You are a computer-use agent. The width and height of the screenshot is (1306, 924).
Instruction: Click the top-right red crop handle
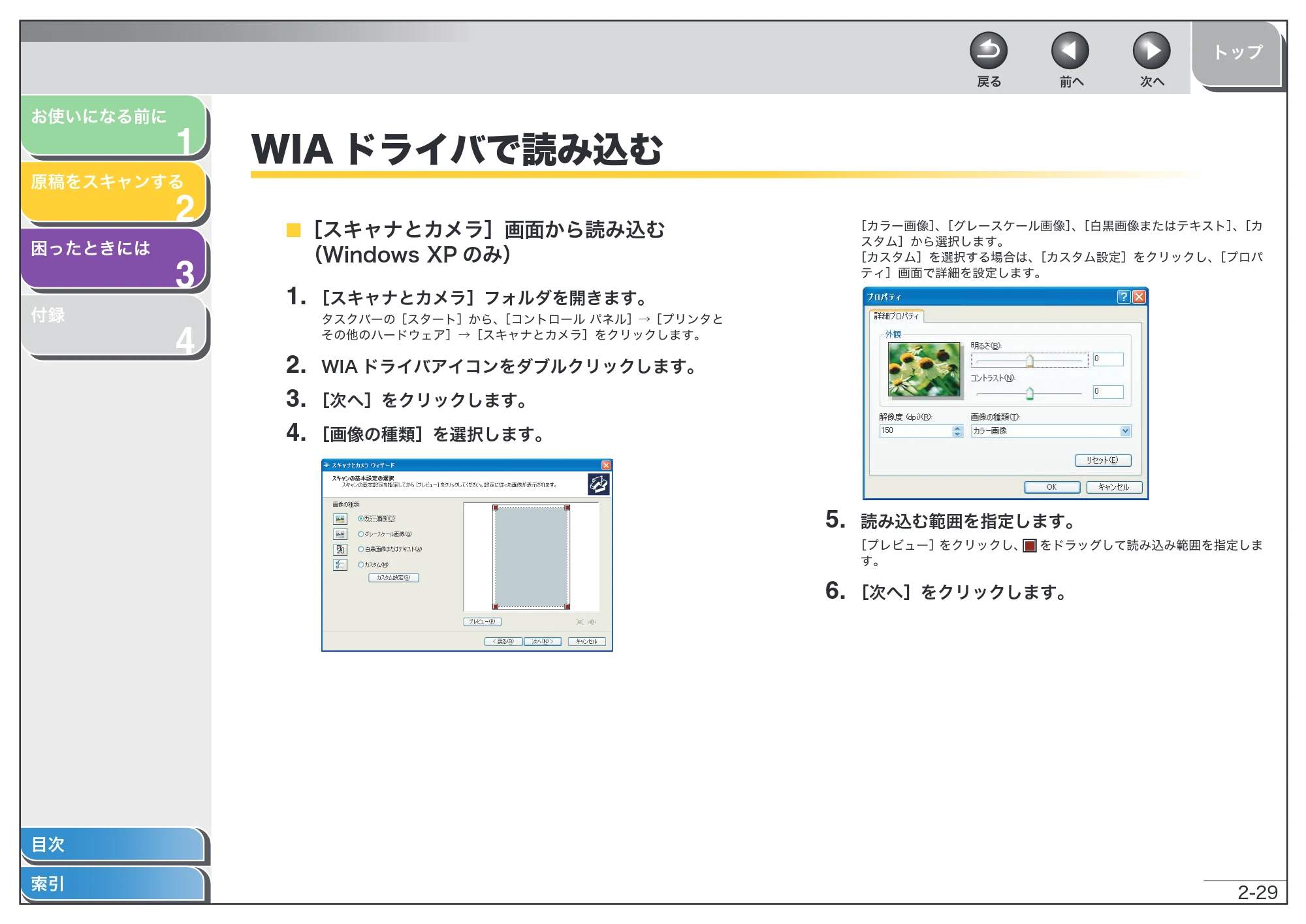coord(567,507)
